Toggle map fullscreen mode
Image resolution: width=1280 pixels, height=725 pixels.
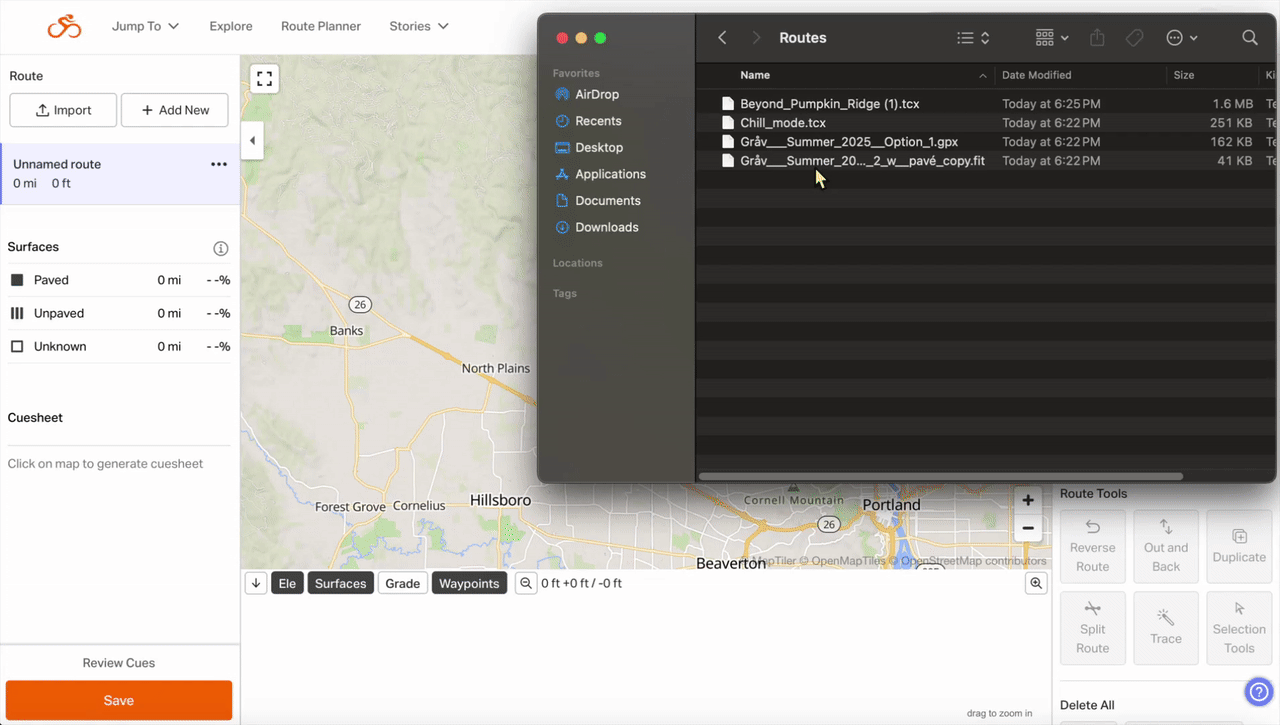[x=264, y=79]
